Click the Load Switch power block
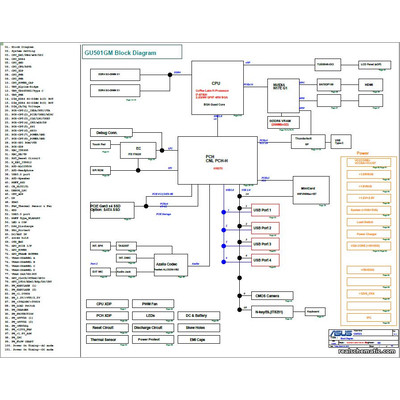The image size is (400, 400). coord(368,222)
